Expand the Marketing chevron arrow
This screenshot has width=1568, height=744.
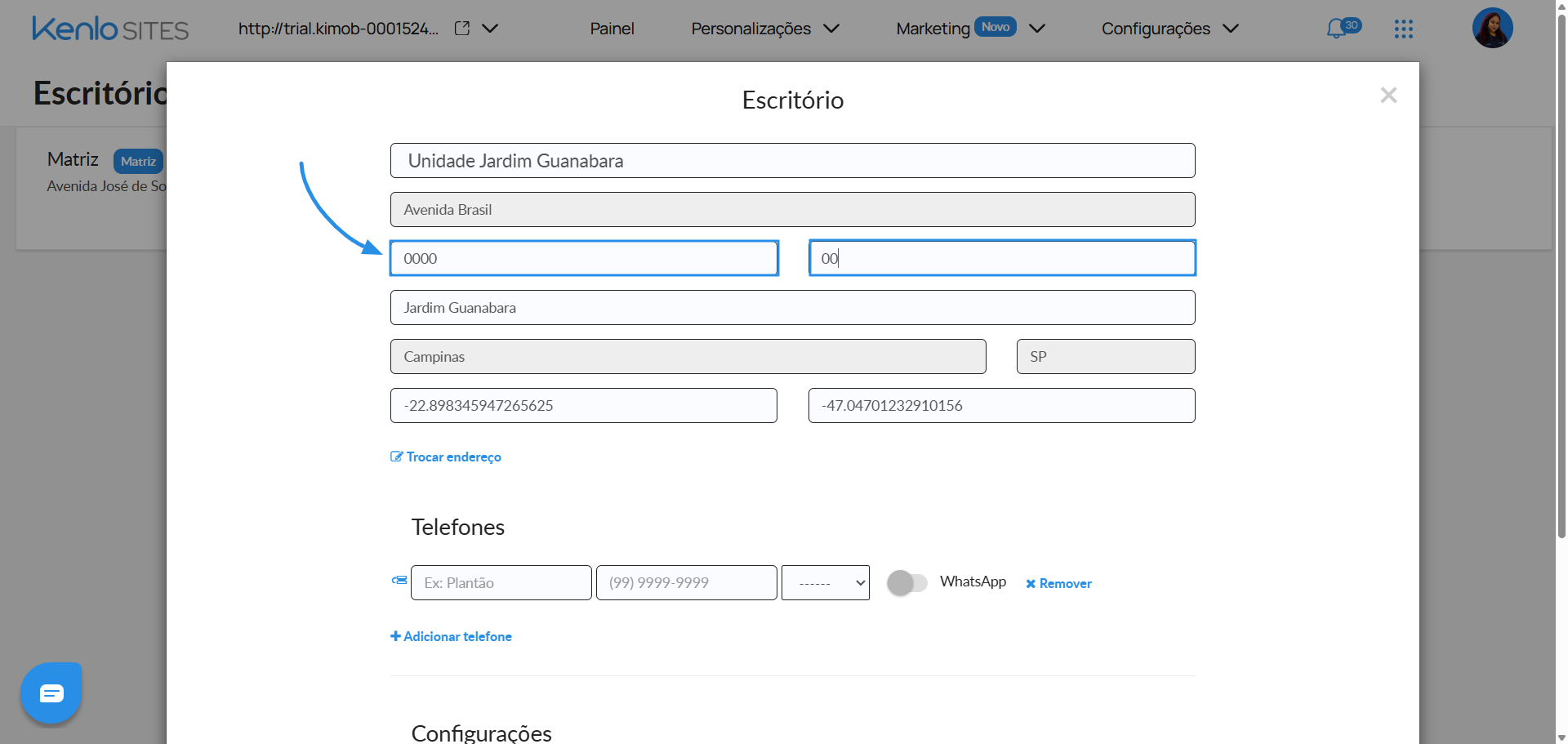coord(1037,29)
